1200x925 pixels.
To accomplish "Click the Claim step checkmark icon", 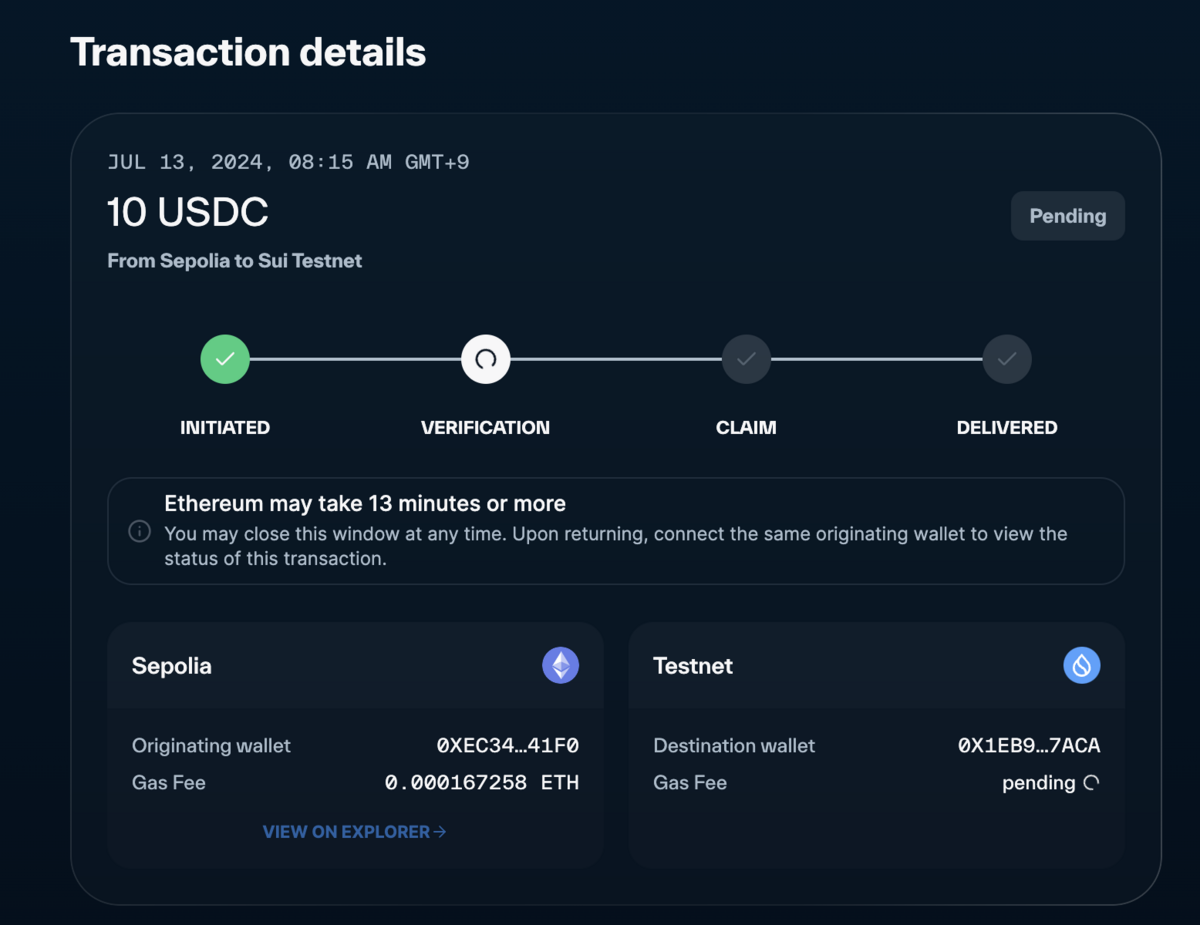I will pos(746,359).
